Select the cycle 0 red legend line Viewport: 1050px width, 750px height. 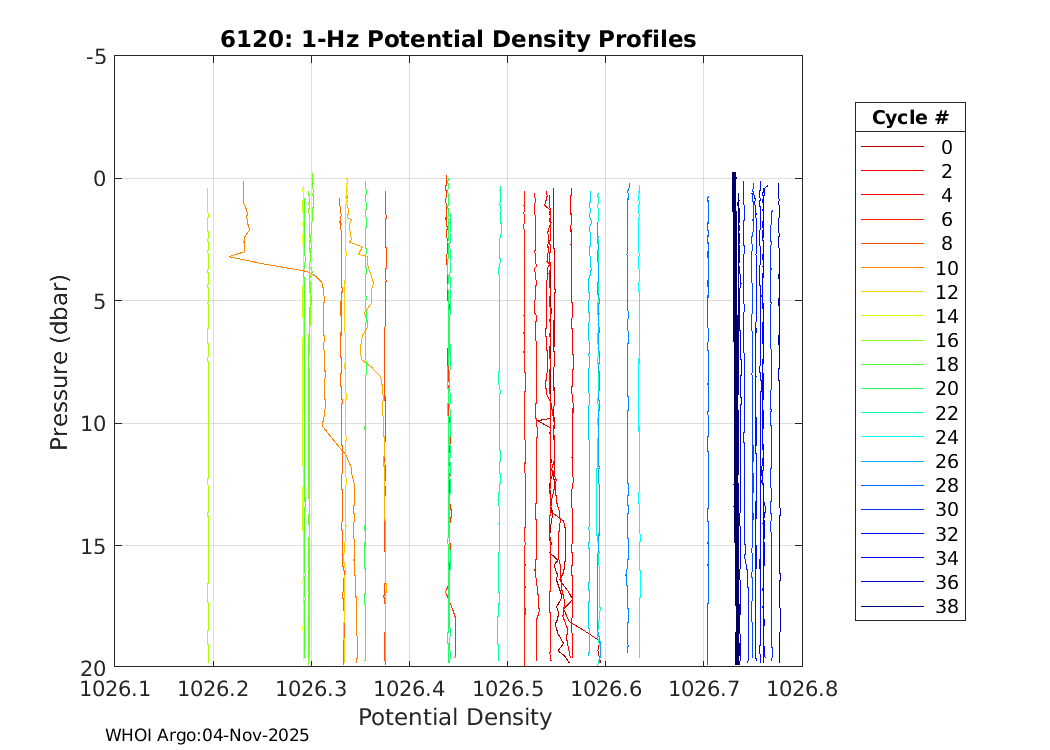[x=891, y=146]
